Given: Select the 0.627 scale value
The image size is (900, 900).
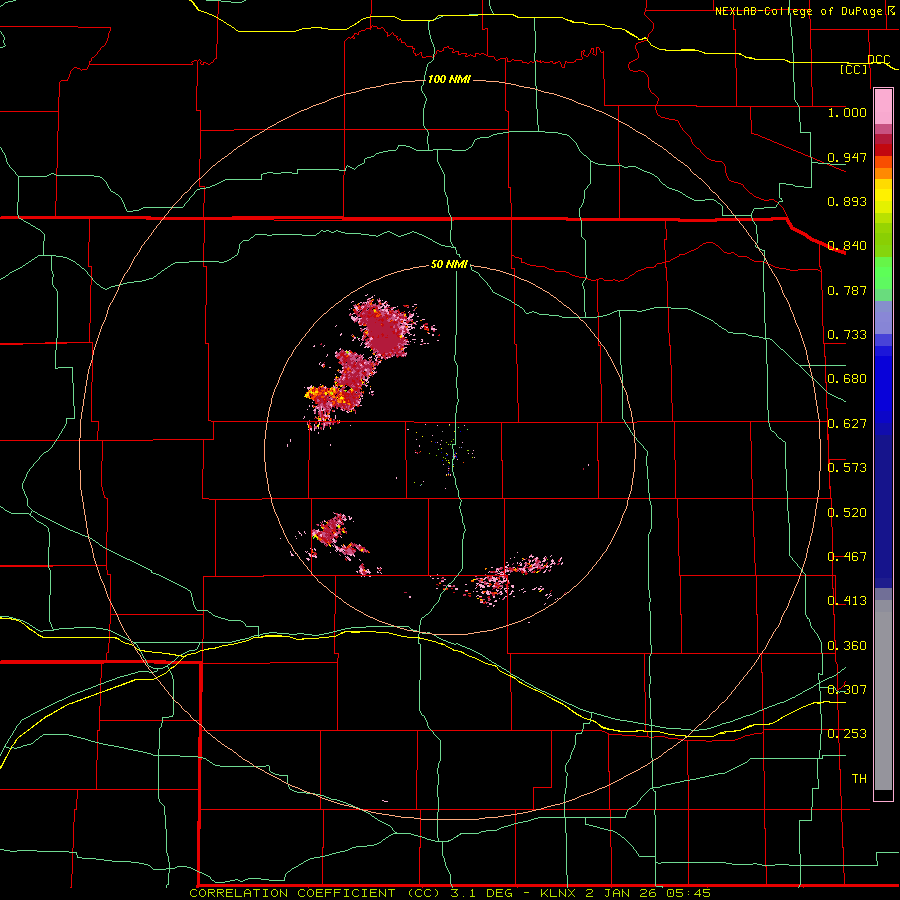Looking at the screenshot, I should 847,424.
